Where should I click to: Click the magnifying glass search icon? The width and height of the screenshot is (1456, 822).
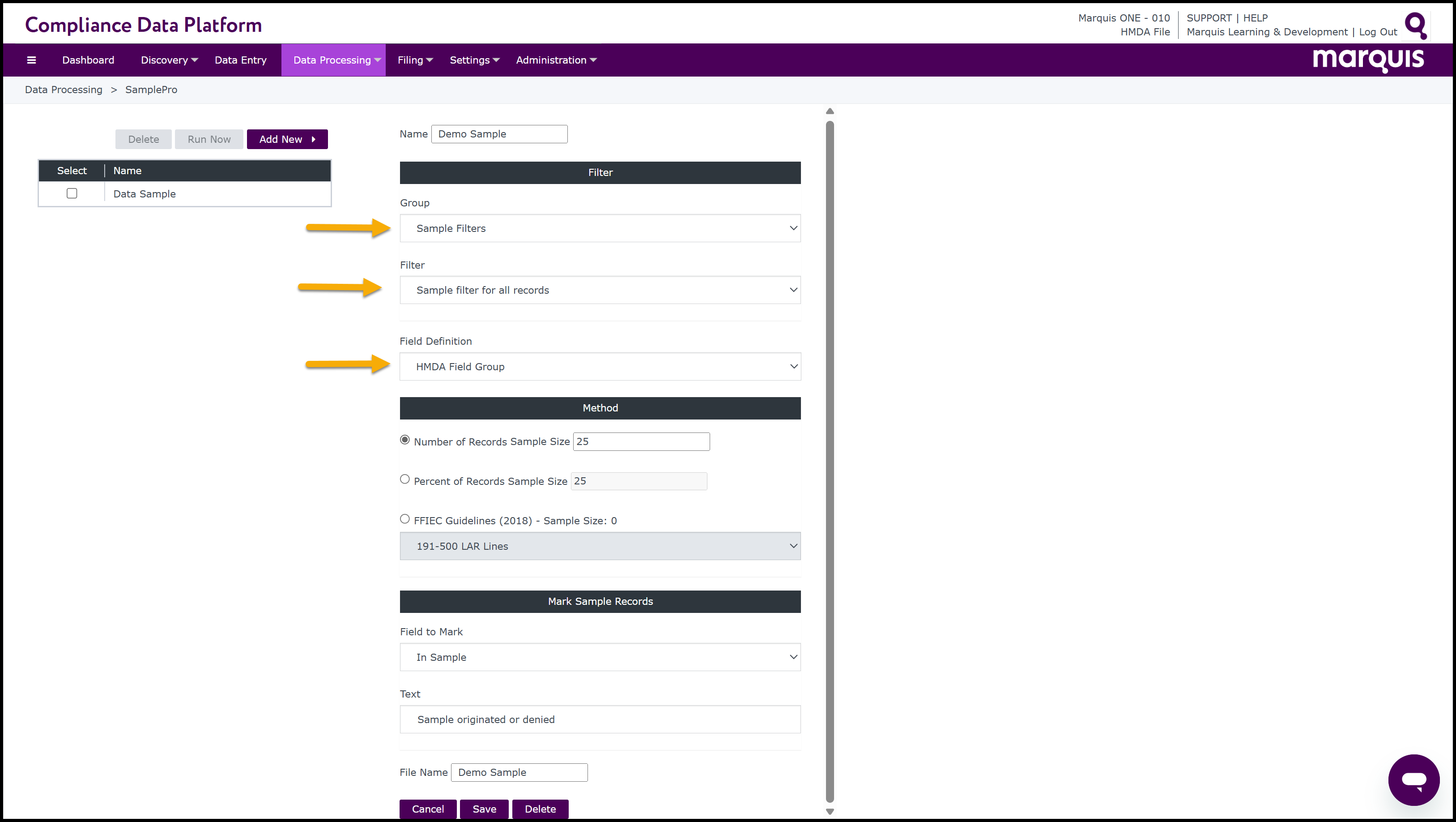click(x=1417, y=26)
